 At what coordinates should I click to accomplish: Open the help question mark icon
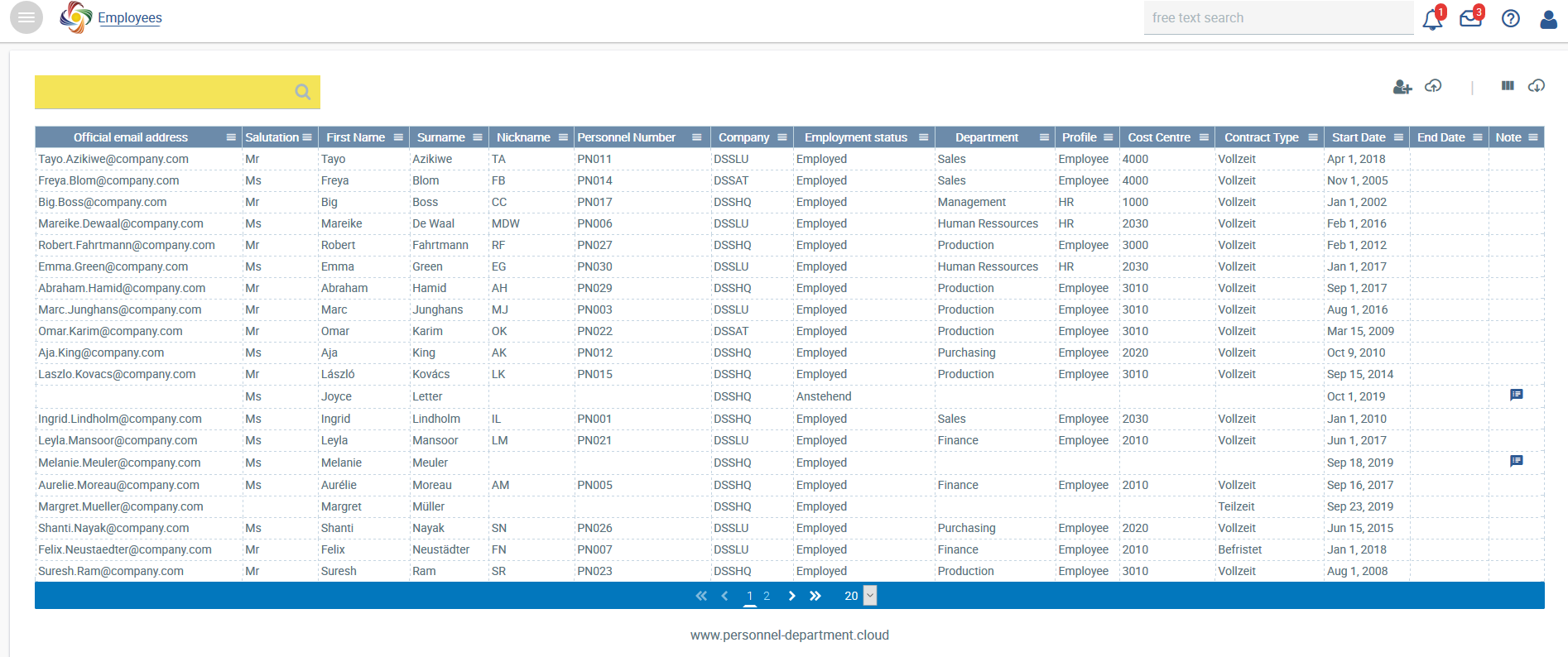click(x=1511, y=18)
